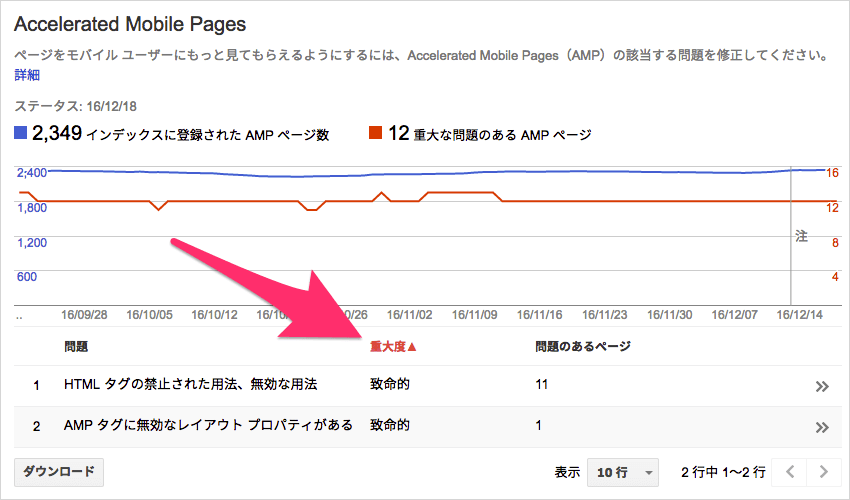Open the 10 行 rows dropdown
This screenshot has width=850, height=500.
coord(623,472)
